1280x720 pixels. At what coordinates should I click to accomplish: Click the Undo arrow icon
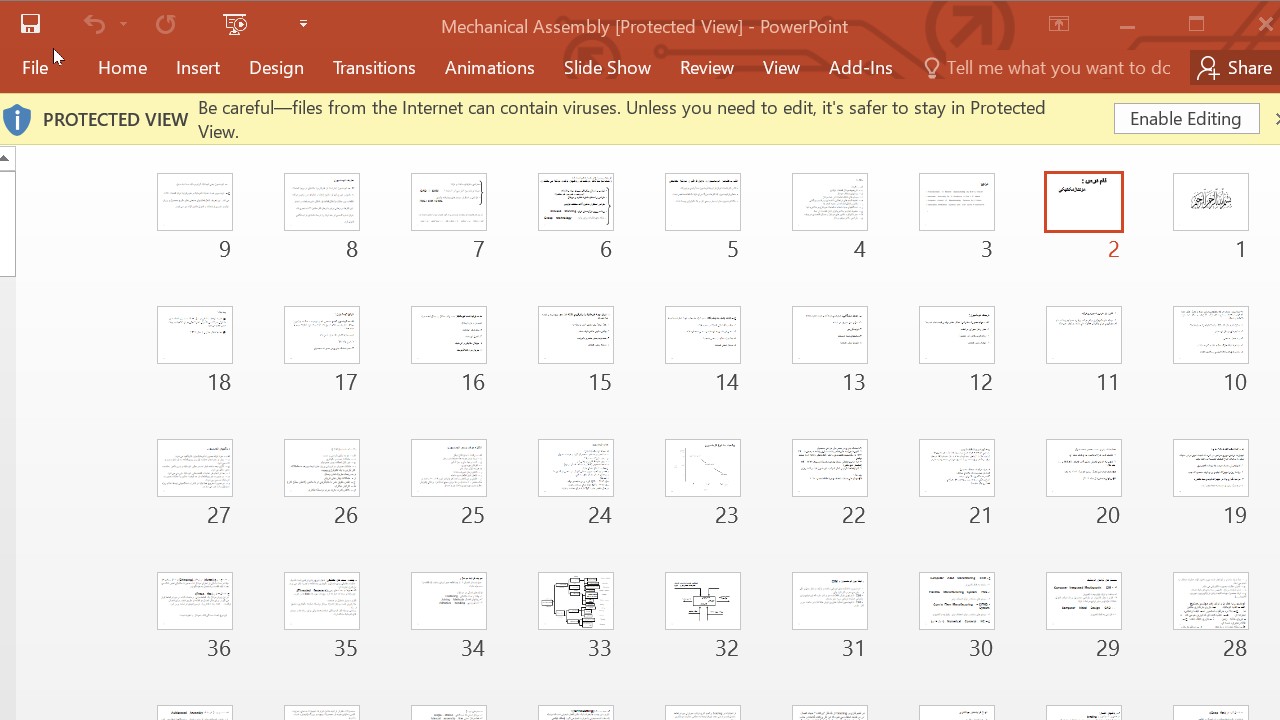94,25
